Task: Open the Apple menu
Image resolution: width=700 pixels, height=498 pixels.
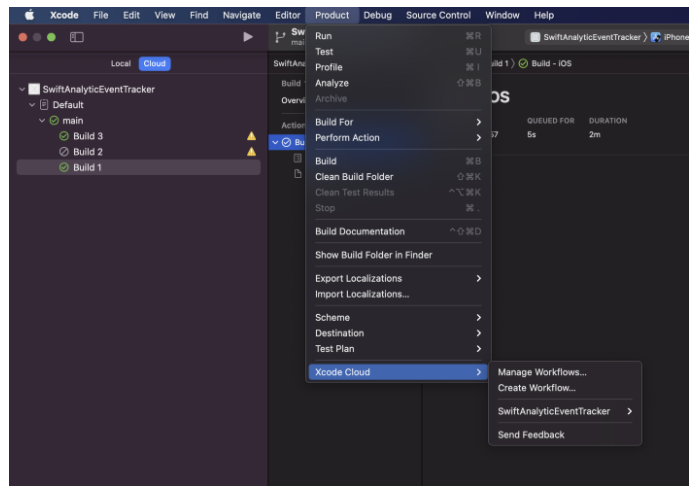Action: 29,15
